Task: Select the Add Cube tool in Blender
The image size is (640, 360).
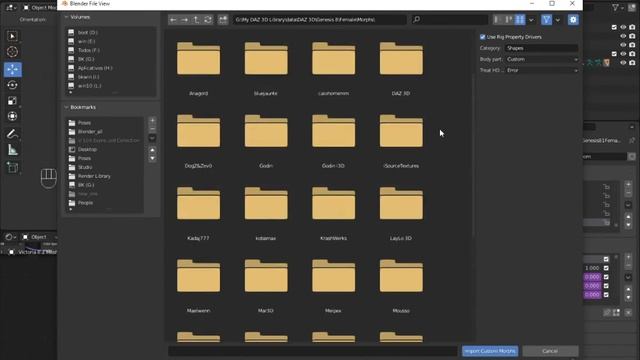Action: click(13, 167)
